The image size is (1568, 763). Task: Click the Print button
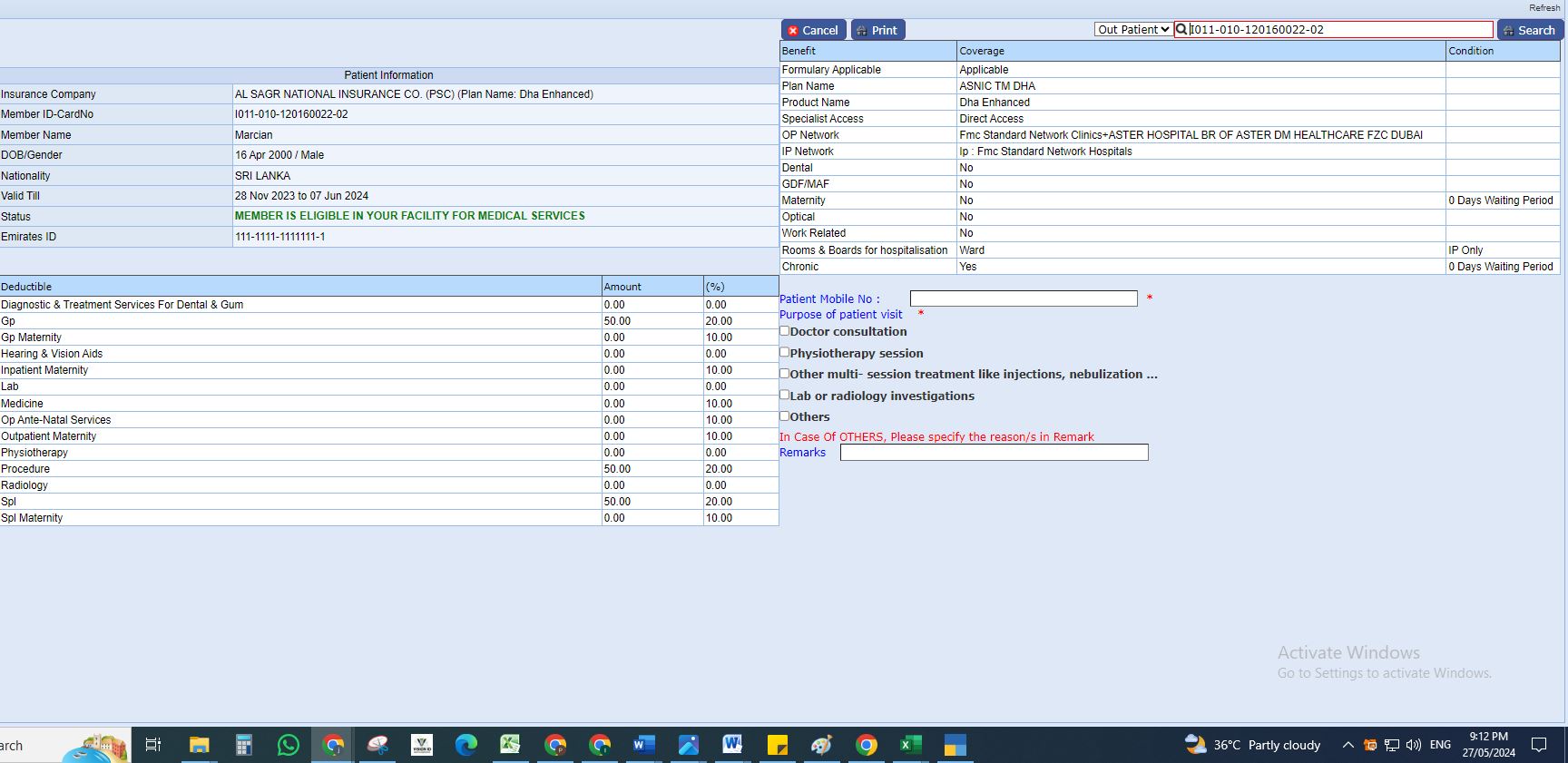tap(877, 30)
